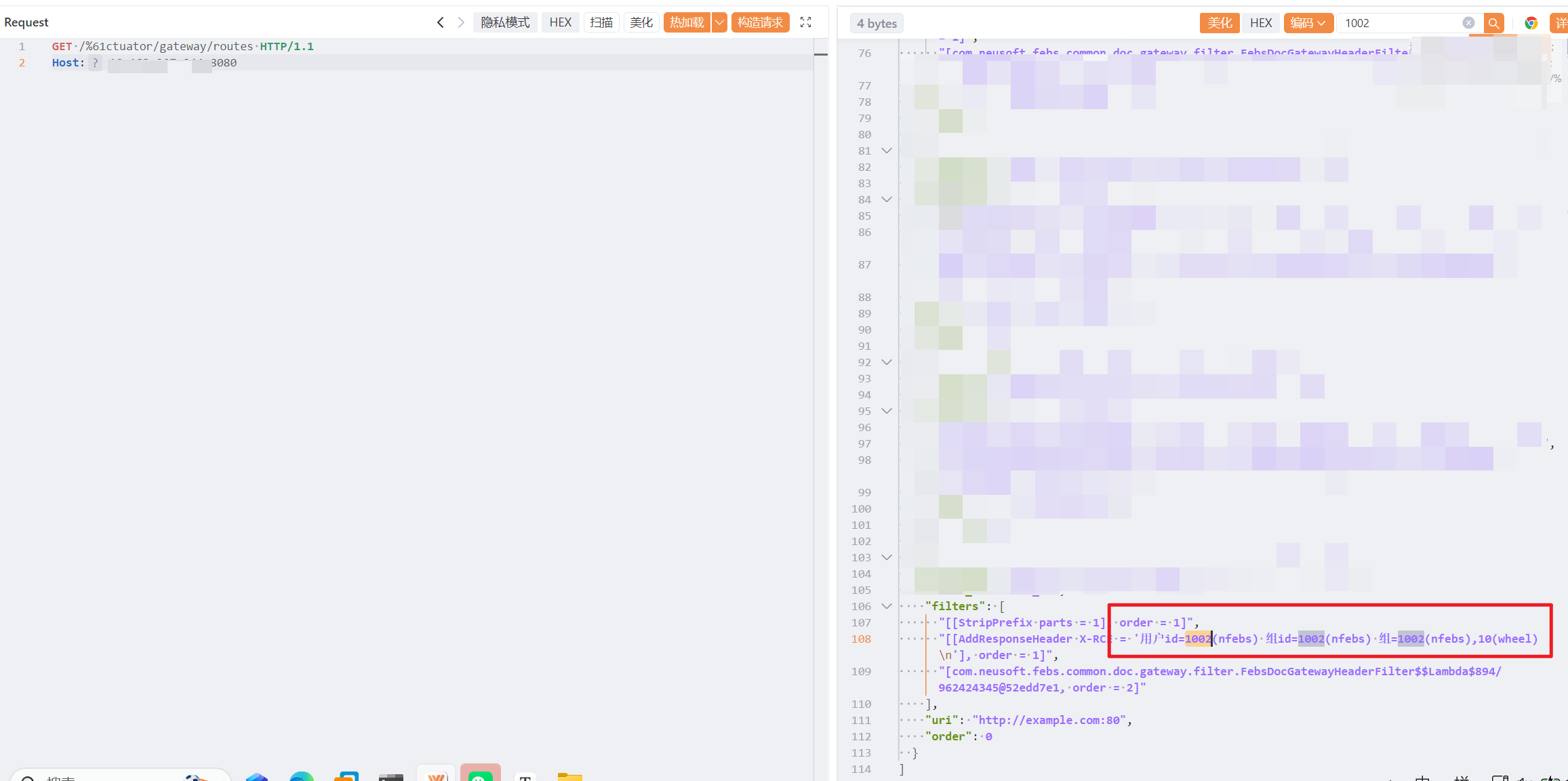1568x781 pixels.
Task: Collapse the block at line 92
Action: coord(886,362)
